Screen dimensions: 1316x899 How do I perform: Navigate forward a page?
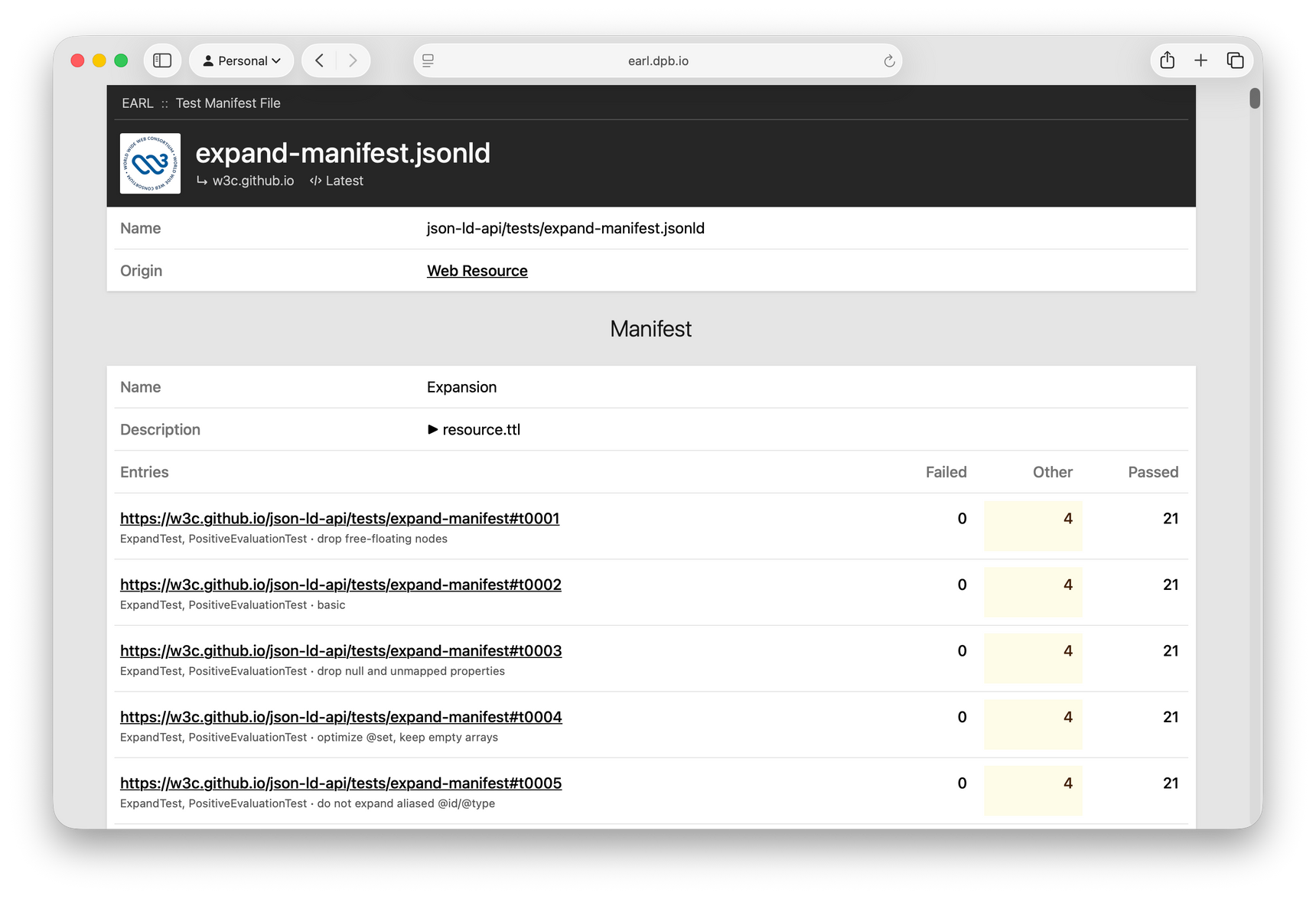(x=353, y=60)
